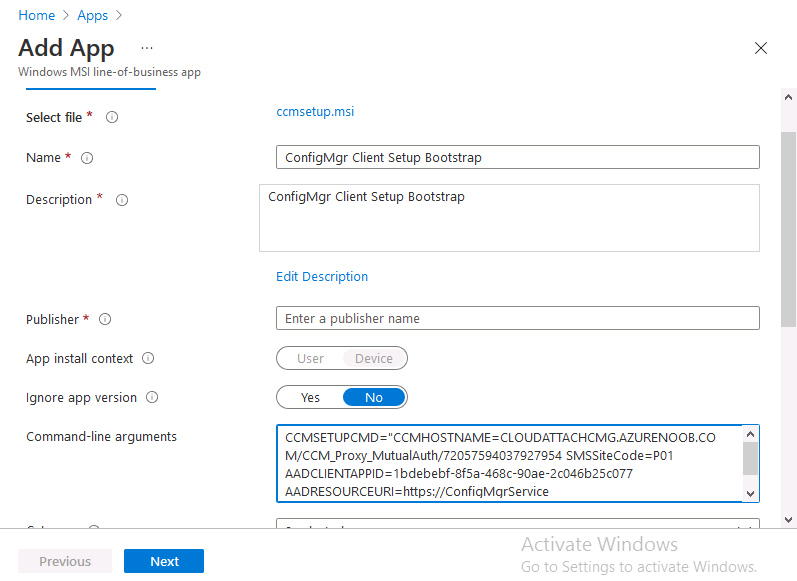This screenshot has height=581, width=797.
Task: Set Ignore app version to Yes
Action: coord(310,397)
